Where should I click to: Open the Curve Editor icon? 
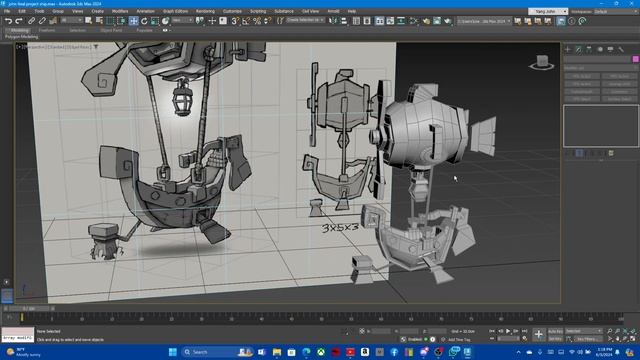tap(390, 21)
